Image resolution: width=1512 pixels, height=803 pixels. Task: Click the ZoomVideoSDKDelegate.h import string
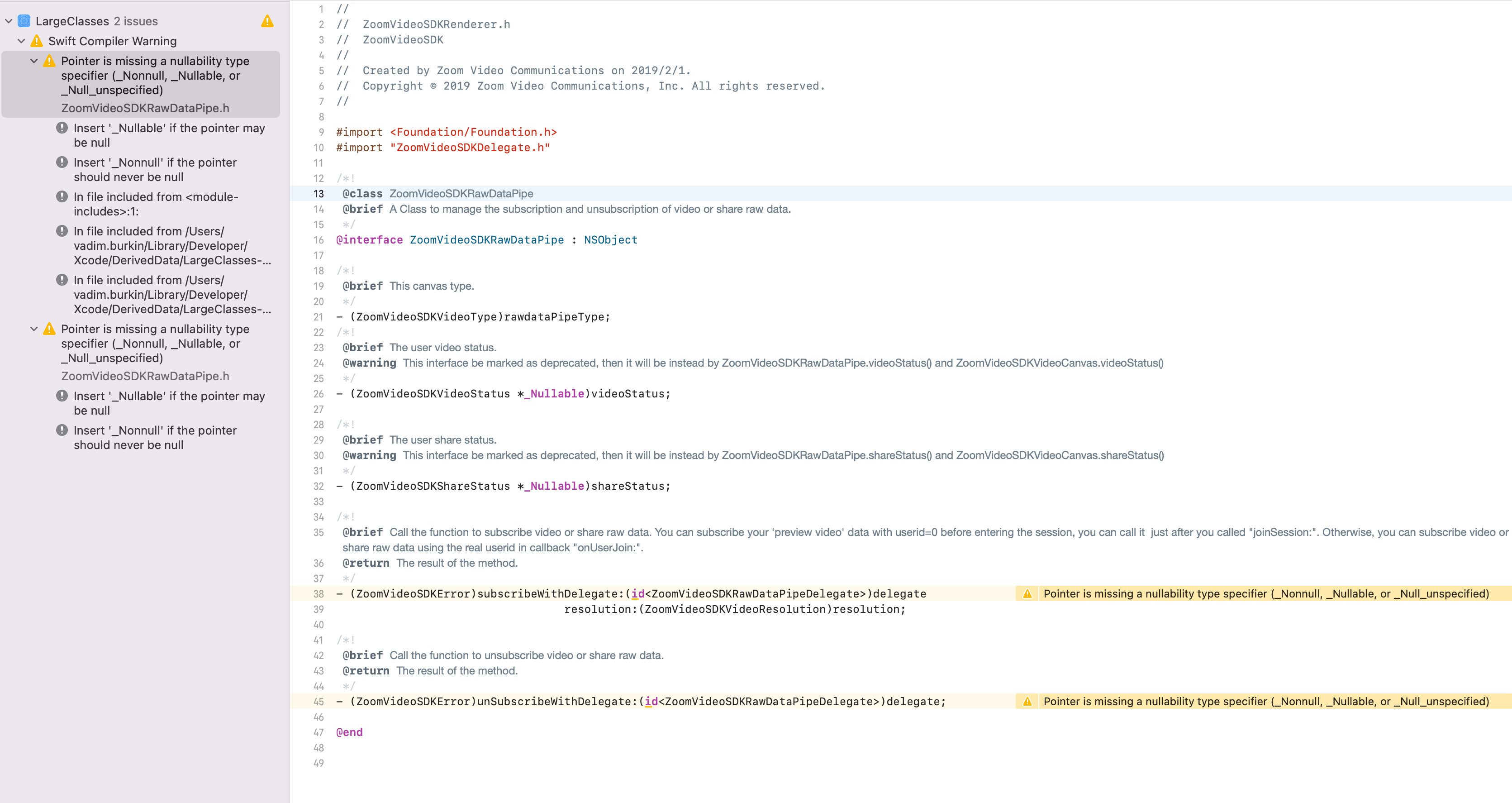[x=470, y=148]
